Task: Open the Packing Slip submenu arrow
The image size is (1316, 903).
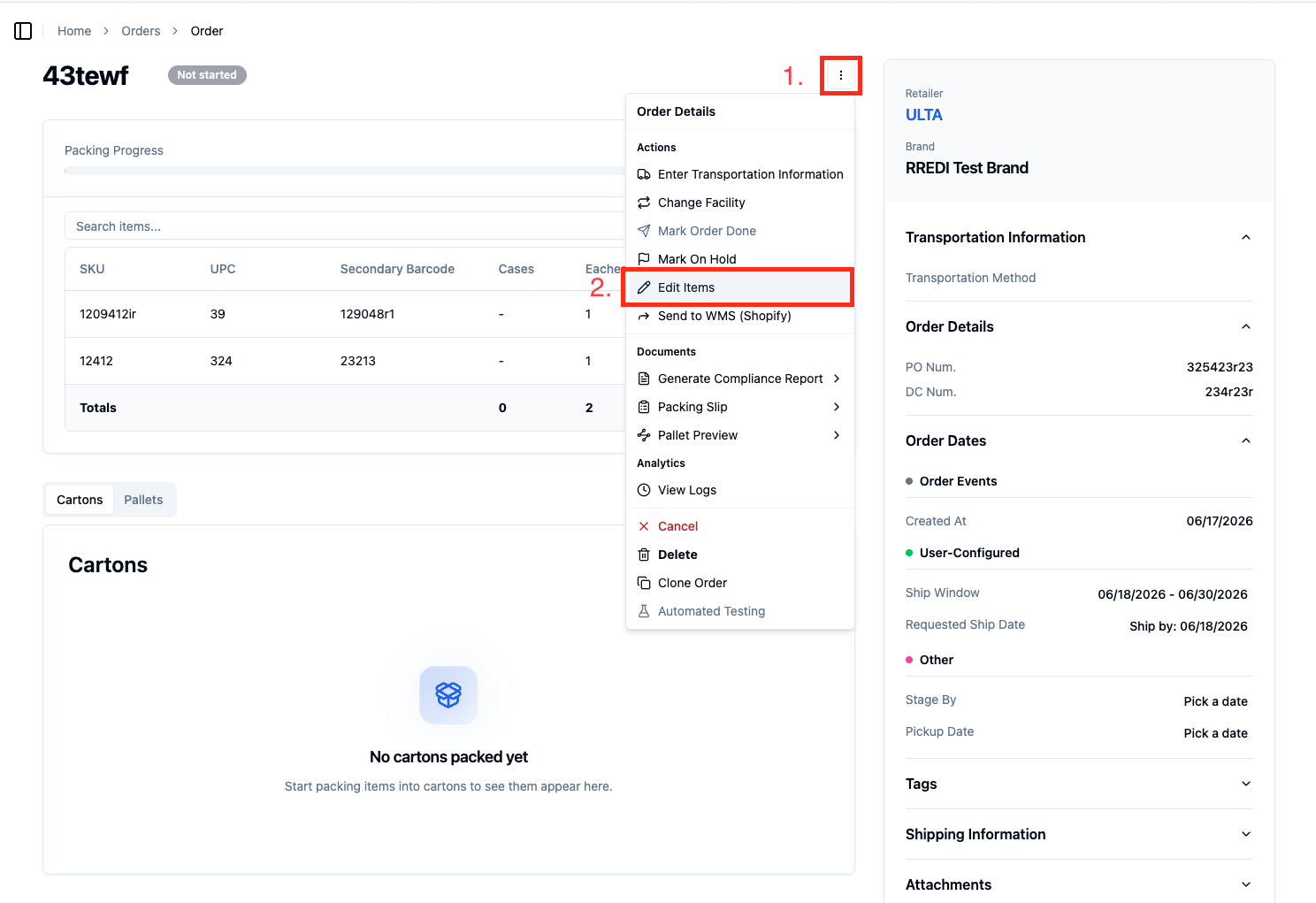Action: pyautogui.click(x=837, y=407)
